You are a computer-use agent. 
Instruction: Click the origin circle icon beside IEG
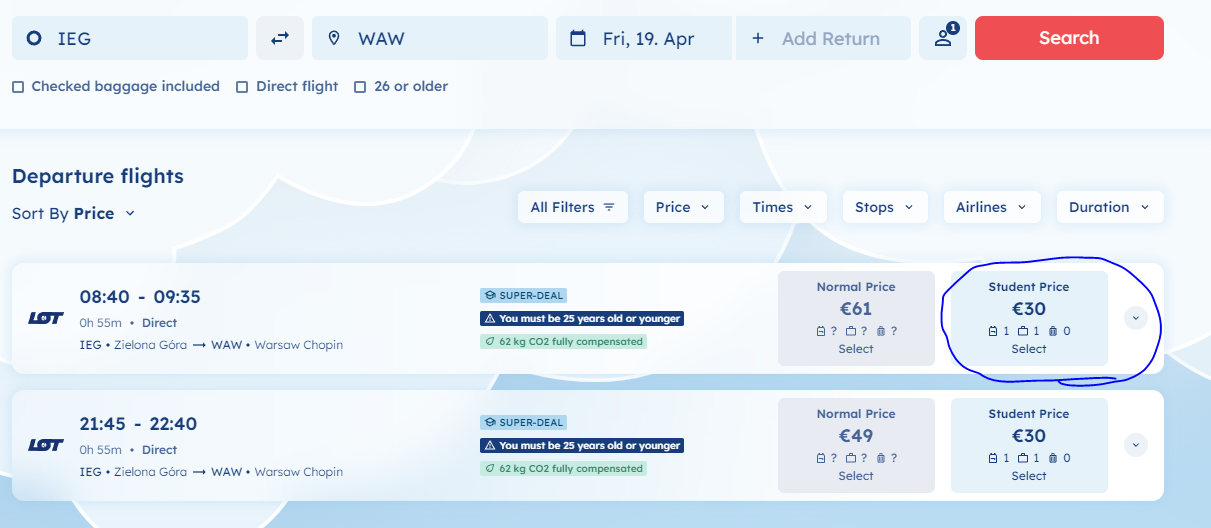pos(34,39)
